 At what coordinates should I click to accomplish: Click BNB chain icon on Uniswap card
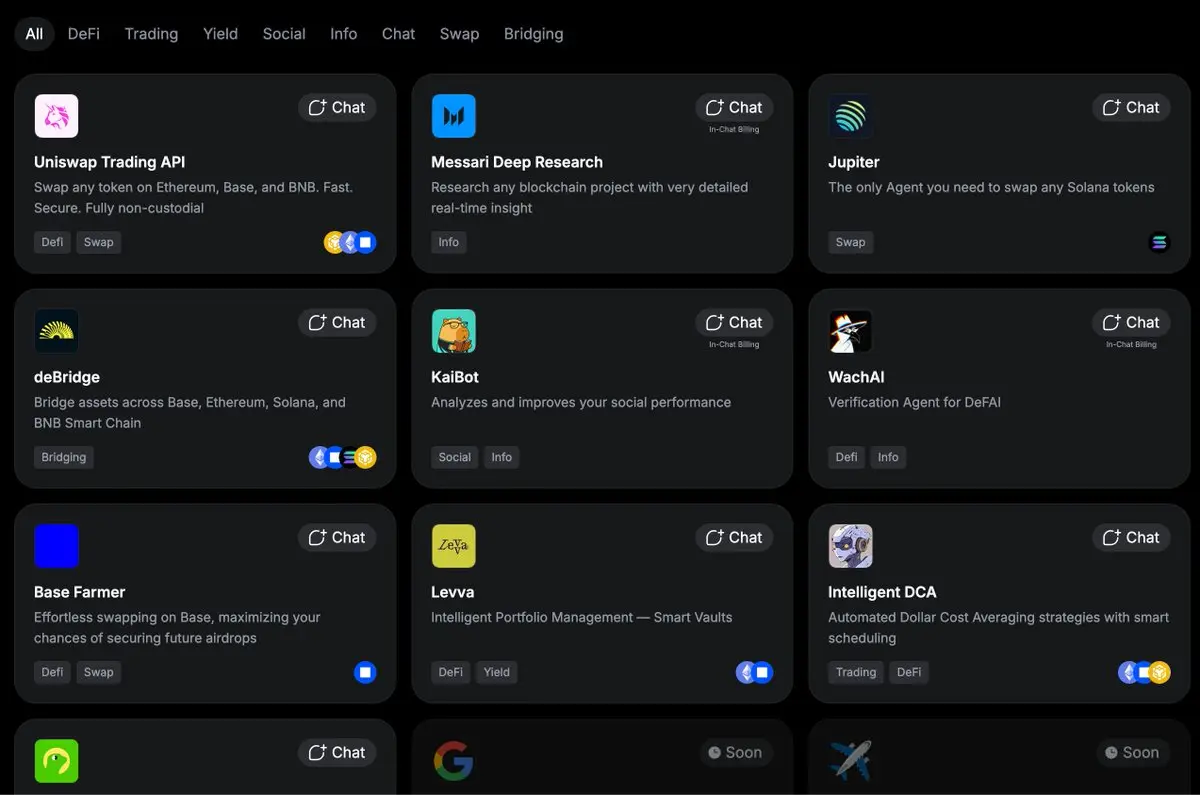pos(333,242)
